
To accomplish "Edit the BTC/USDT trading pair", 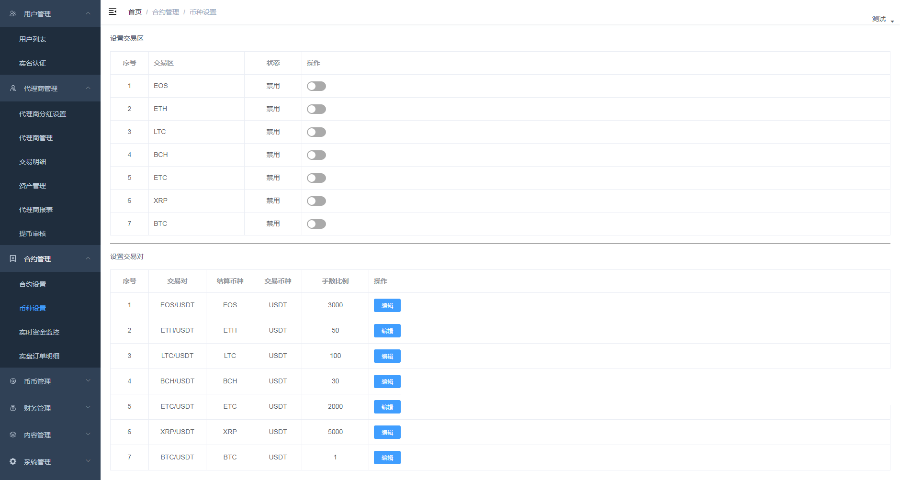I will coord(387,458).
